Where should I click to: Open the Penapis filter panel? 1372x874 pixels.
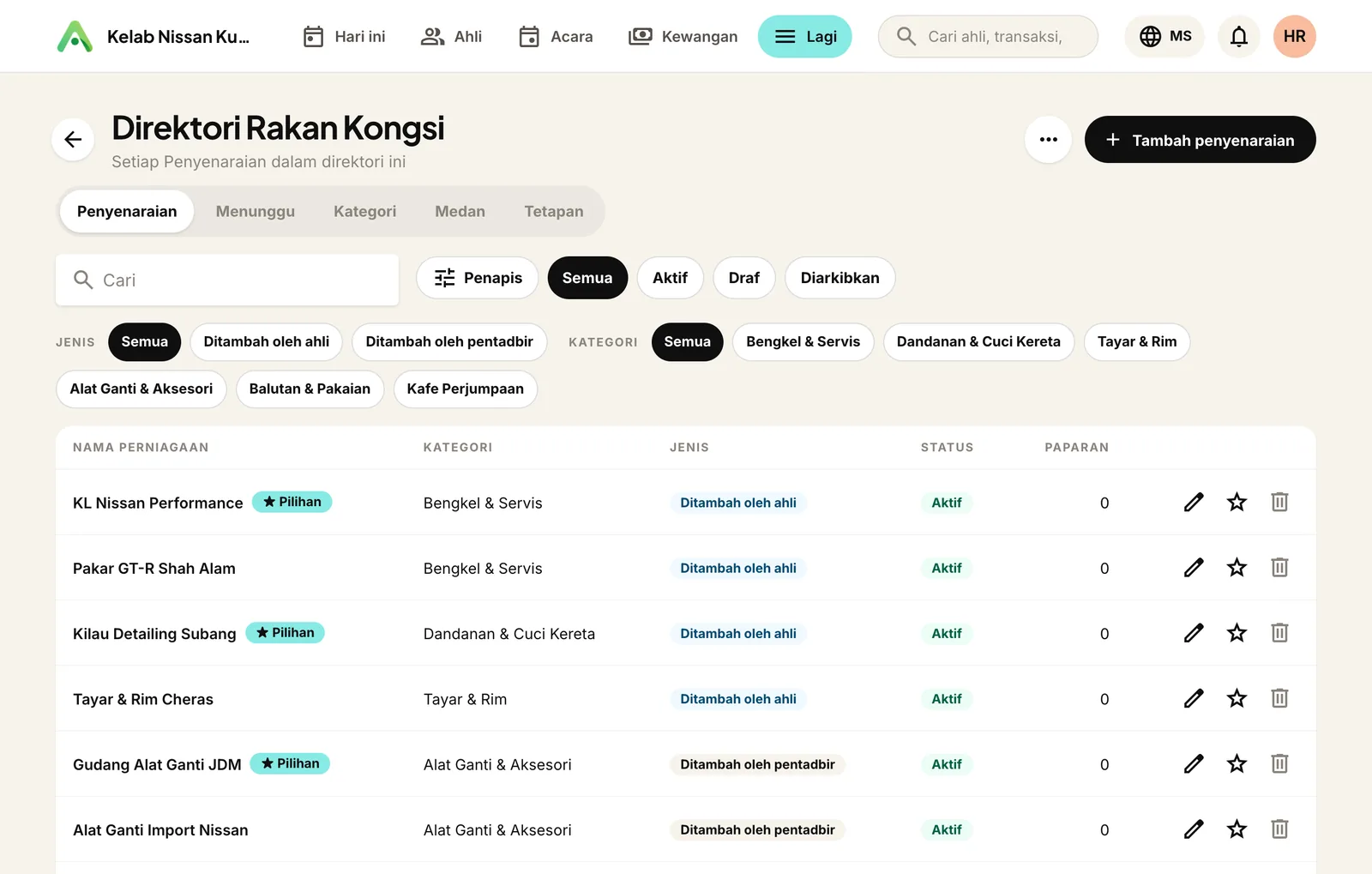tap(478, 278)
